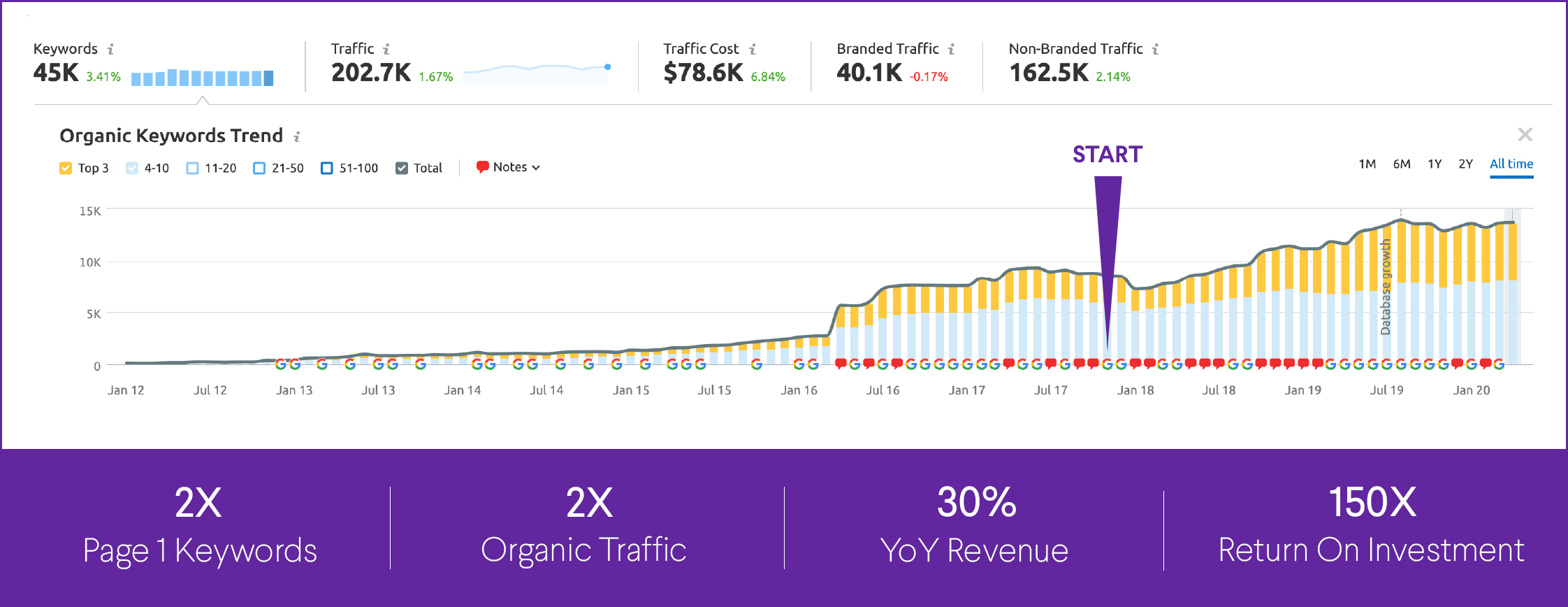The height and width of the screenshot is (607, 1568).
Task: Click the Traffic Cost $78.6K value
Action: tap(703, 73)
